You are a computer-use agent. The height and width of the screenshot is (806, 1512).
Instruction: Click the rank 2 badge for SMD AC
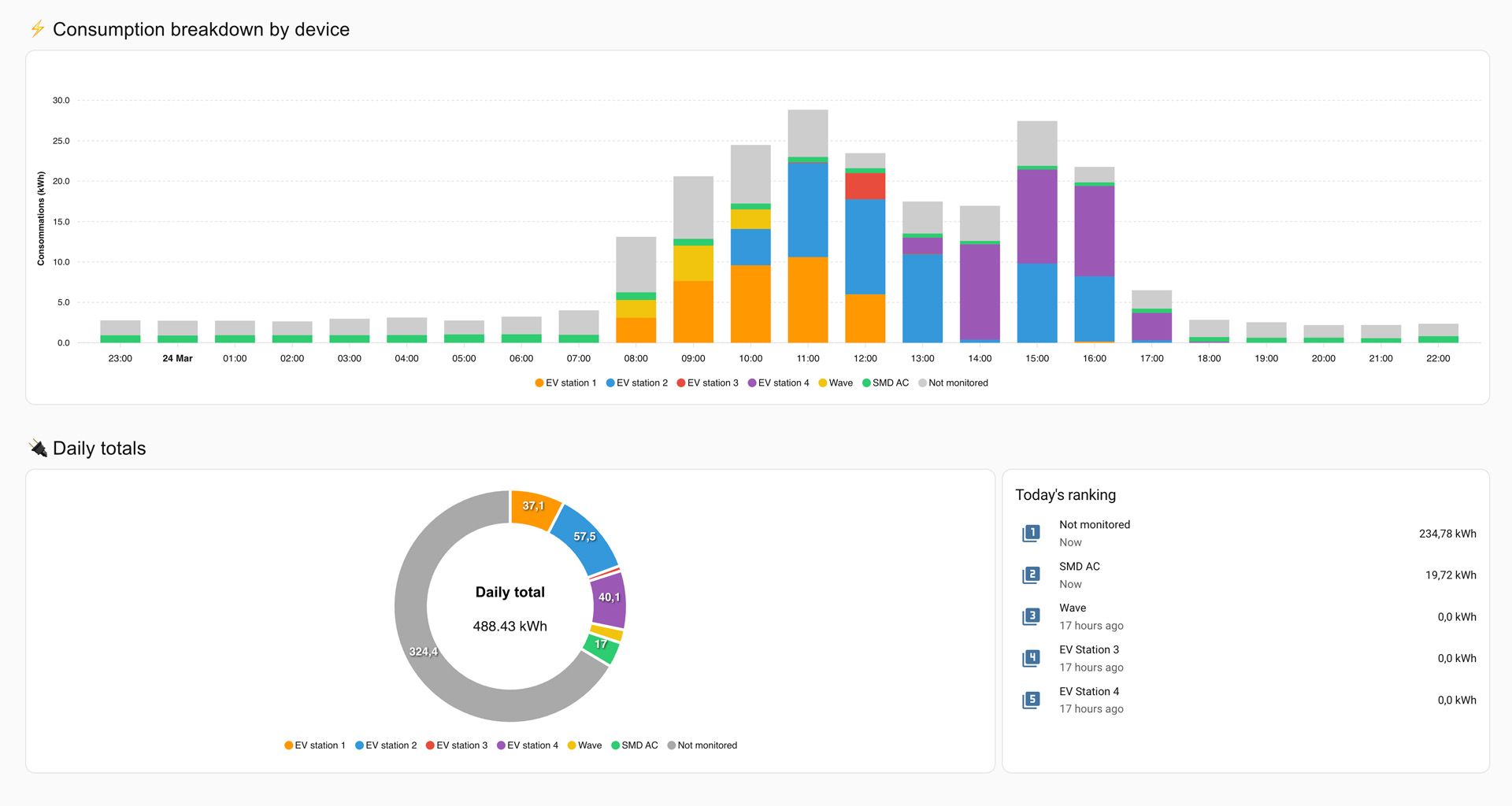click(1031, 575)
